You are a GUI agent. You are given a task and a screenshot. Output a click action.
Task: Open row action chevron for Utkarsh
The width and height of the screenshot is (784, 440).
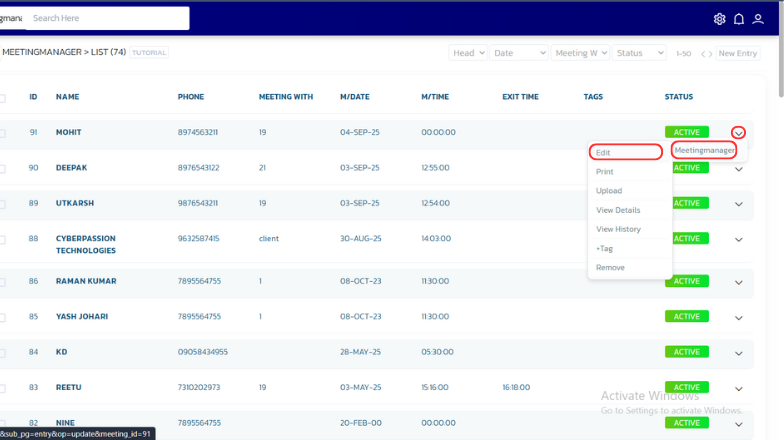tap(739, 204)
